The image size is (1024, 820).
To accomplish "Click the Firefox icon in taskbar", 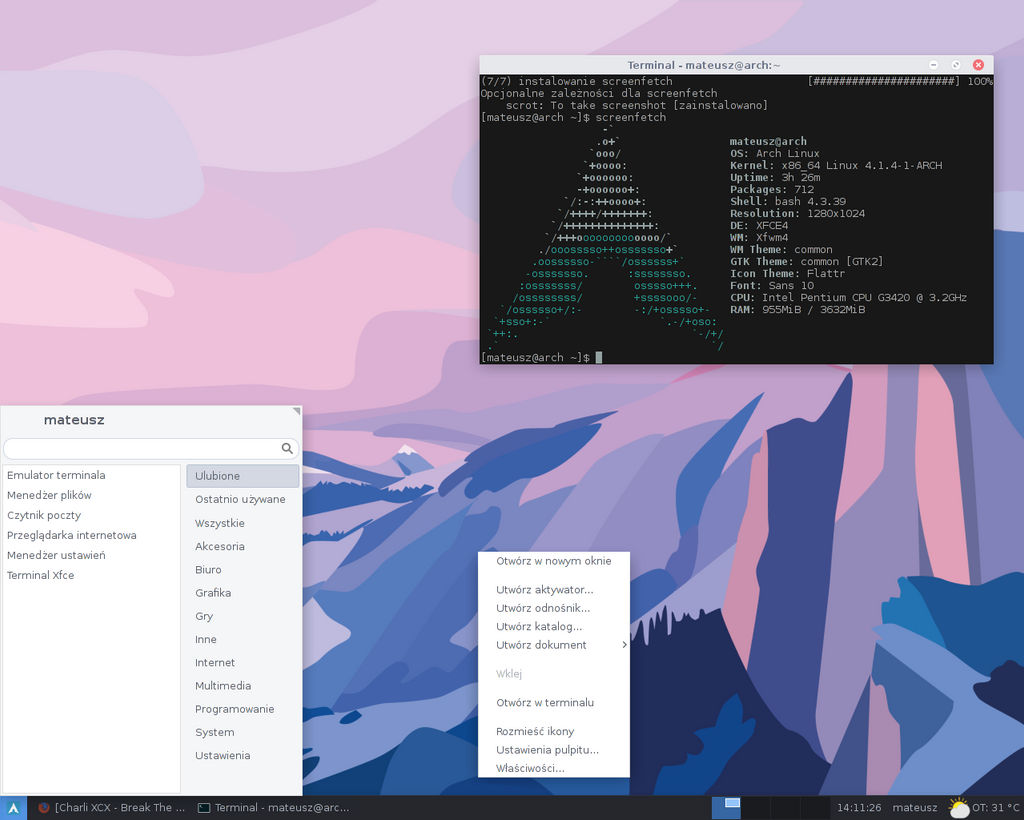I will (x=44, y=808).
